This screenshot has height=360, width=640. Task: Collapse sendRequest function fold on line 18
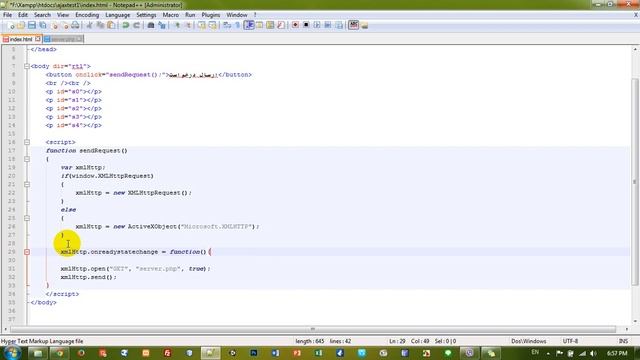[x=27, y=159]
